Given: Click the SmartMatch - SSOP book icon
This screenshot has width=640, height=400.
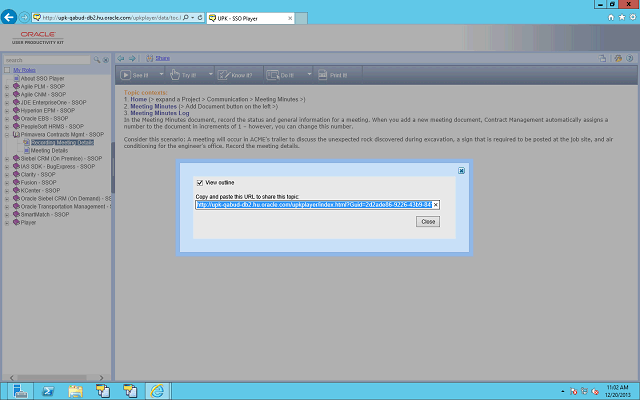Looking at the screenshot, I should pyautogui.click(x=16, y=214).
